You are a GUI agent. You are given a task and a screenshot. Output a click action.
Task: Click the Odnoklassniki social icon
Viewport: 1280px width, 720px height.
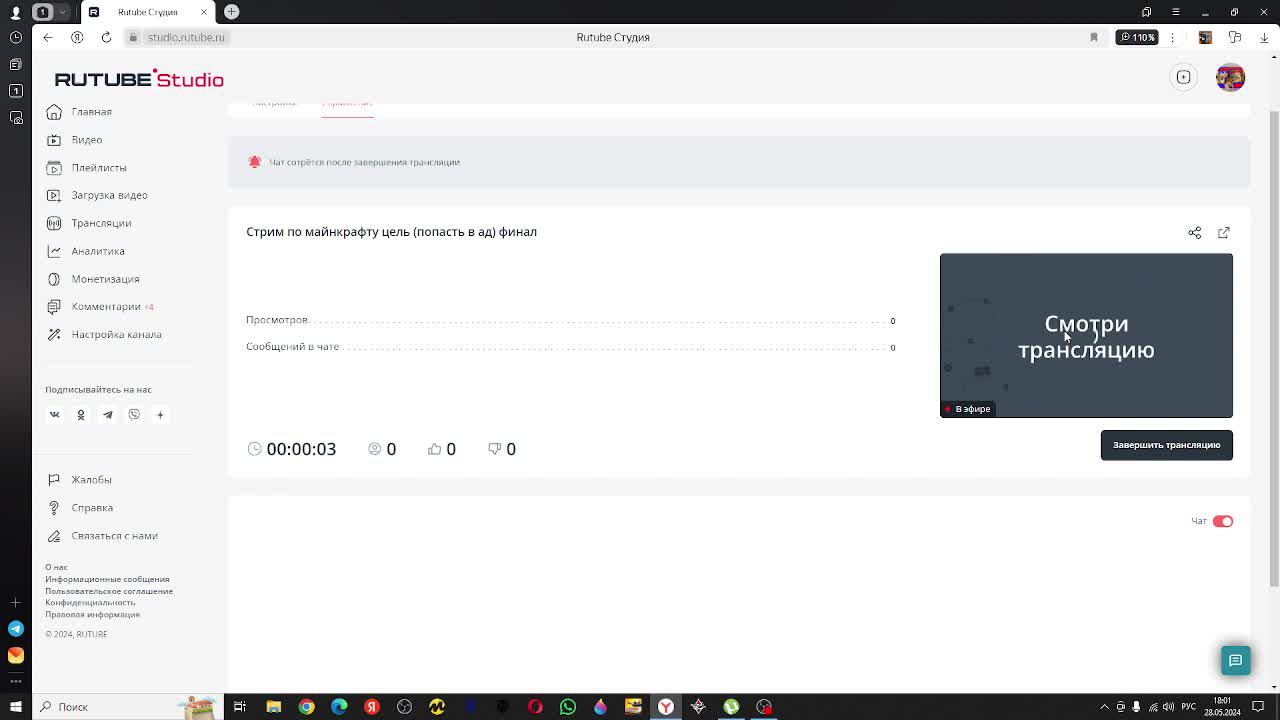pos(81,415)
